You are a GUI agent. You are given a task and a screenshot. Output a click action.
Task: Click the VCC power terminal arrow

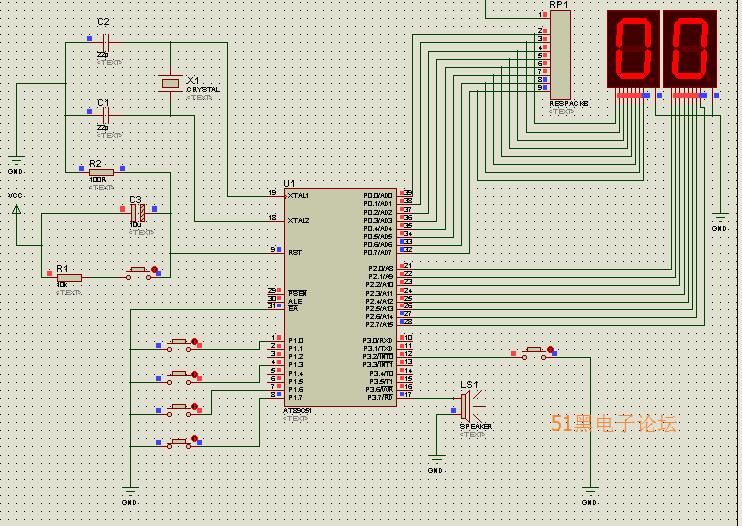tap(17, 209)
